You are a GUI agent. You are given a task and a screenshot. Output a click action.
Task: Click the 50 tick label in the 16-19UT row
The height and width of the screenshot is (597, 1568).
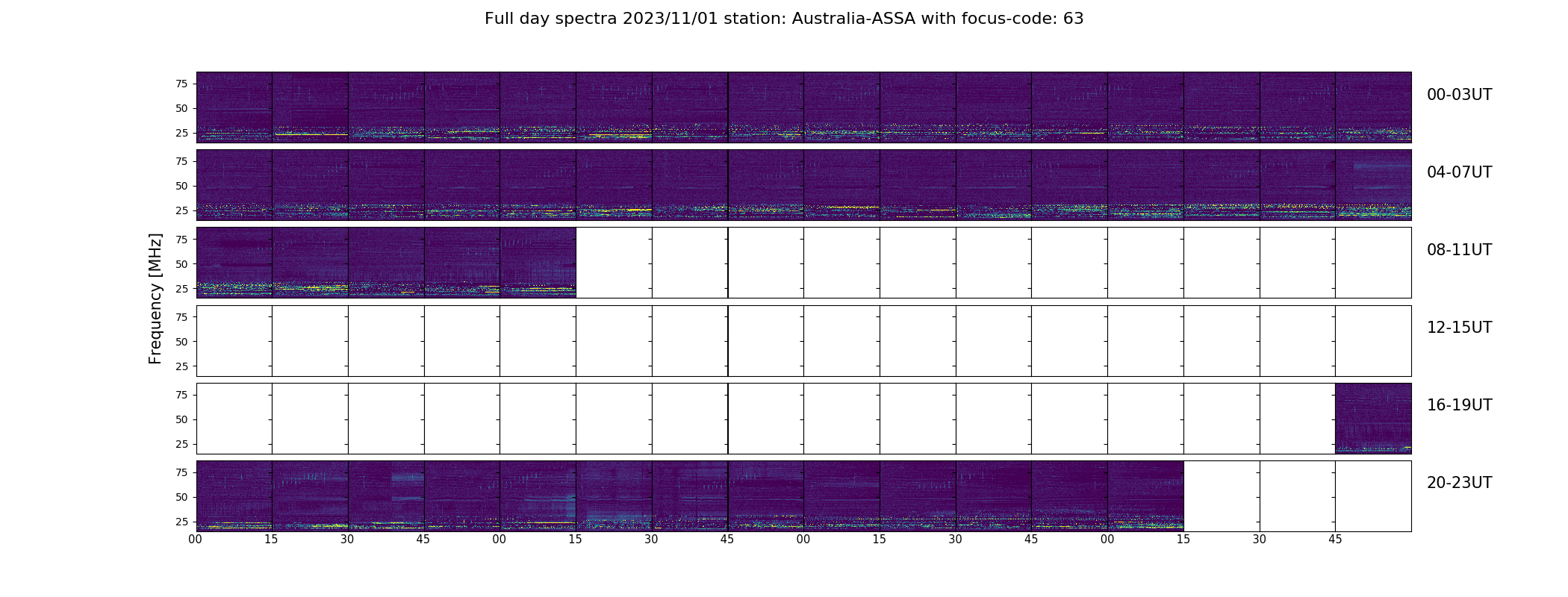pyautogui.click(x=181, y=419)
